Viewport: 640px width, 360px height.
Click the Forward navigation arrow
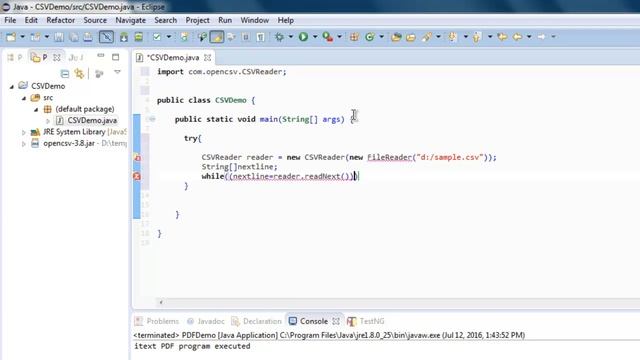coord(541,37)
